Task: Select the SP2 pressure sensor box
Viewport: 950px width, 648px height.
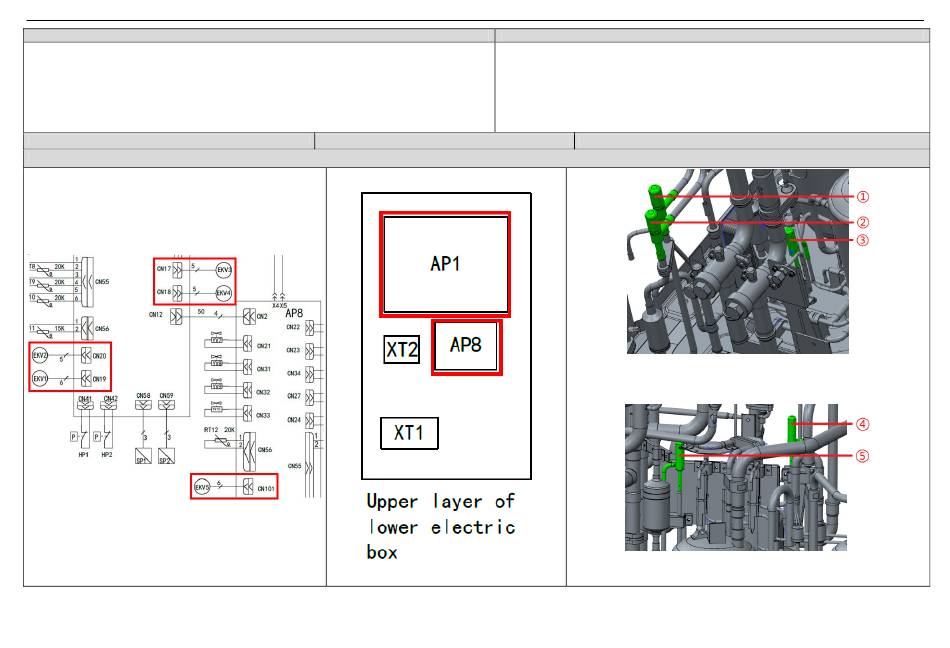Action: [x=167, y=456]
